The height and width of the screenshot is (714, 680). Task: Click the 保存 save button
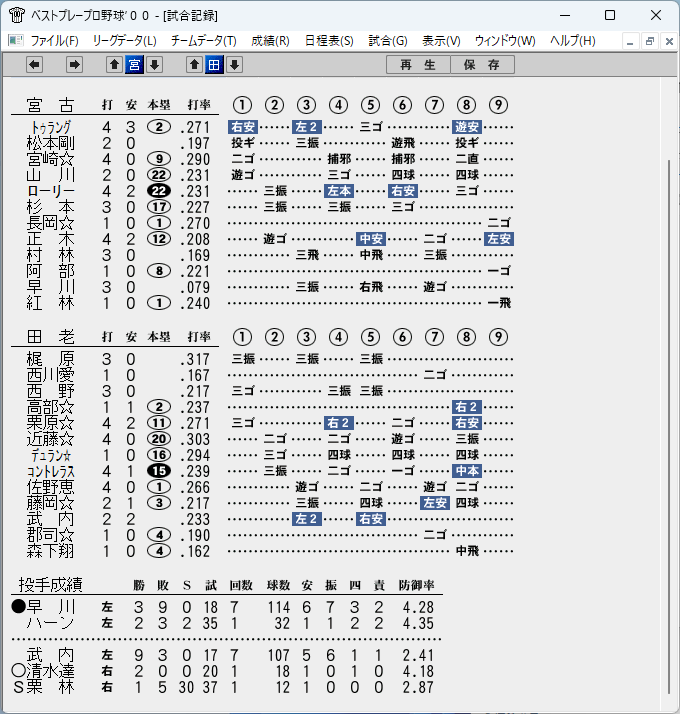[482, 65]
